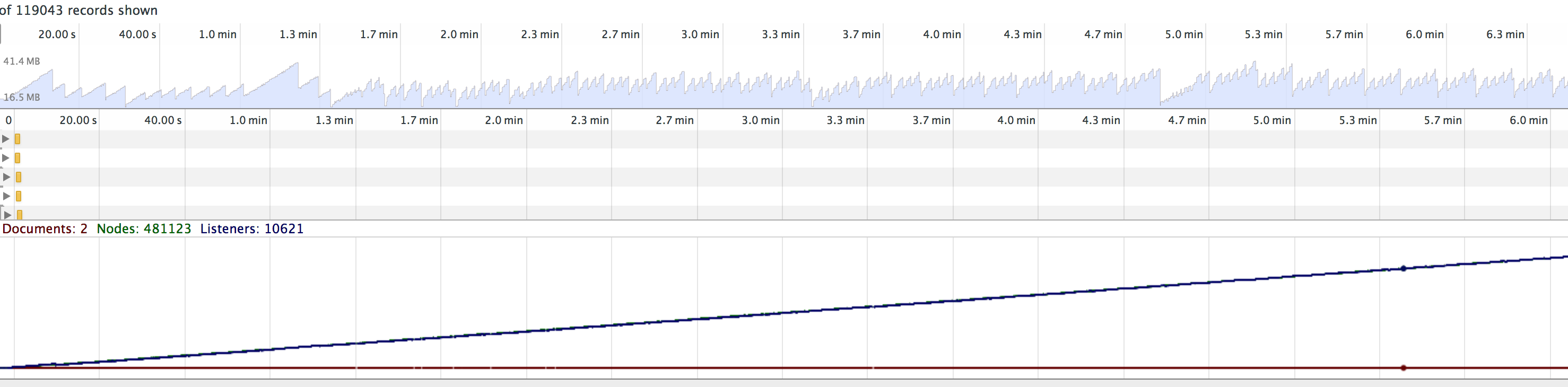Click the 6.3 min label in the memory overview ruler

[1505, 34]
